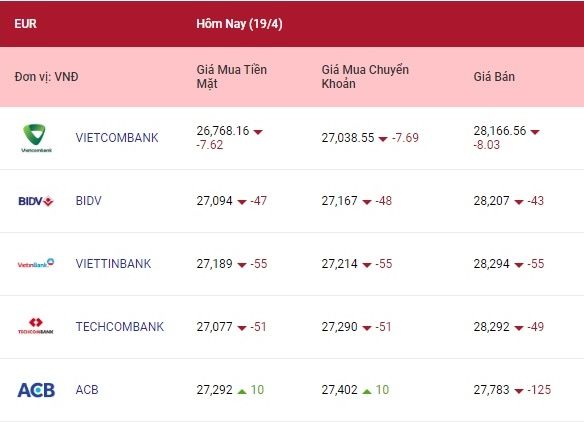This screenshot has height=422, width=584.
Task: Select the Hôm Nay (19/4) header
Action: coord(239,24)
